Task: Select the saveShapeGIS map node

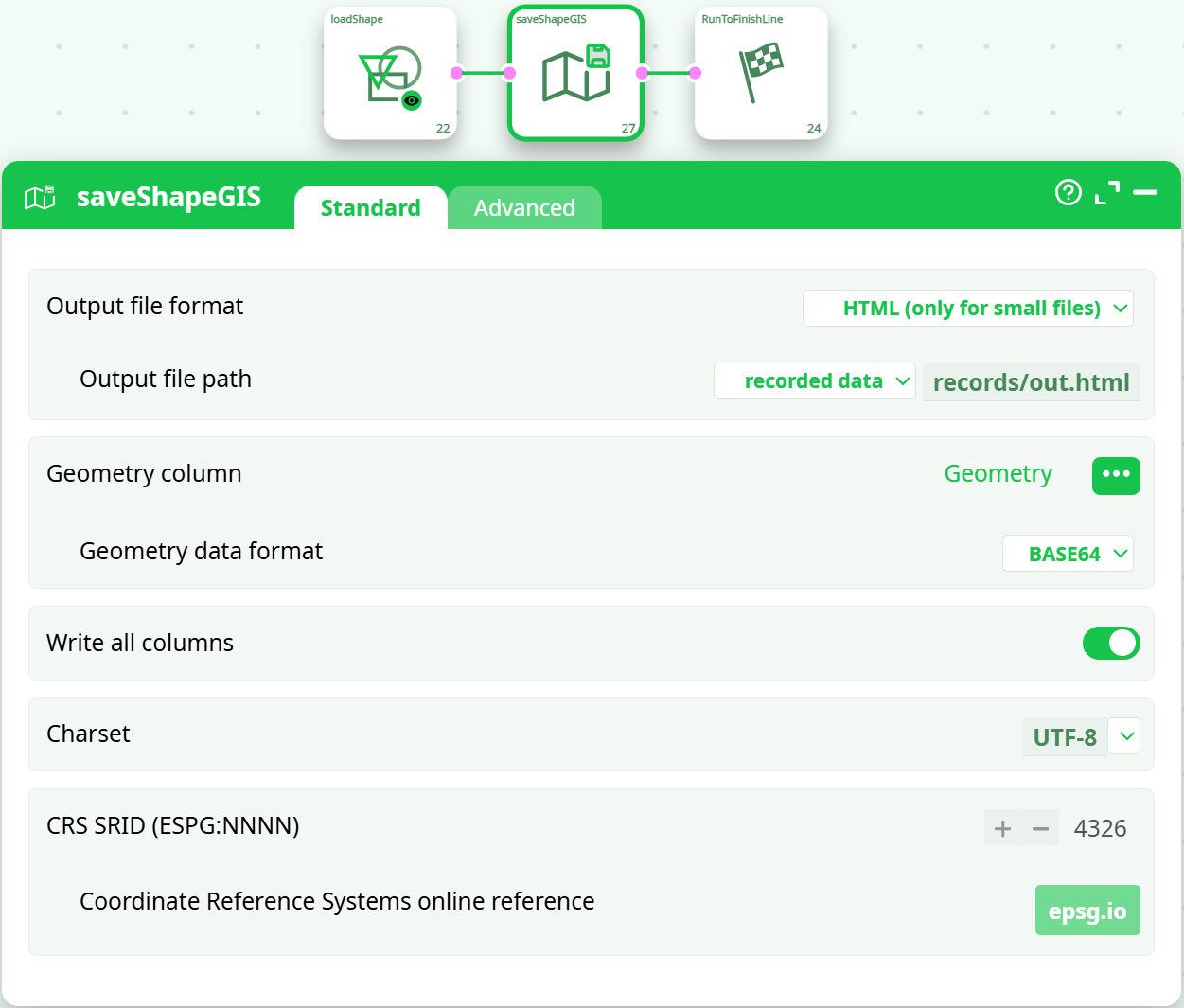Action: 575,74
